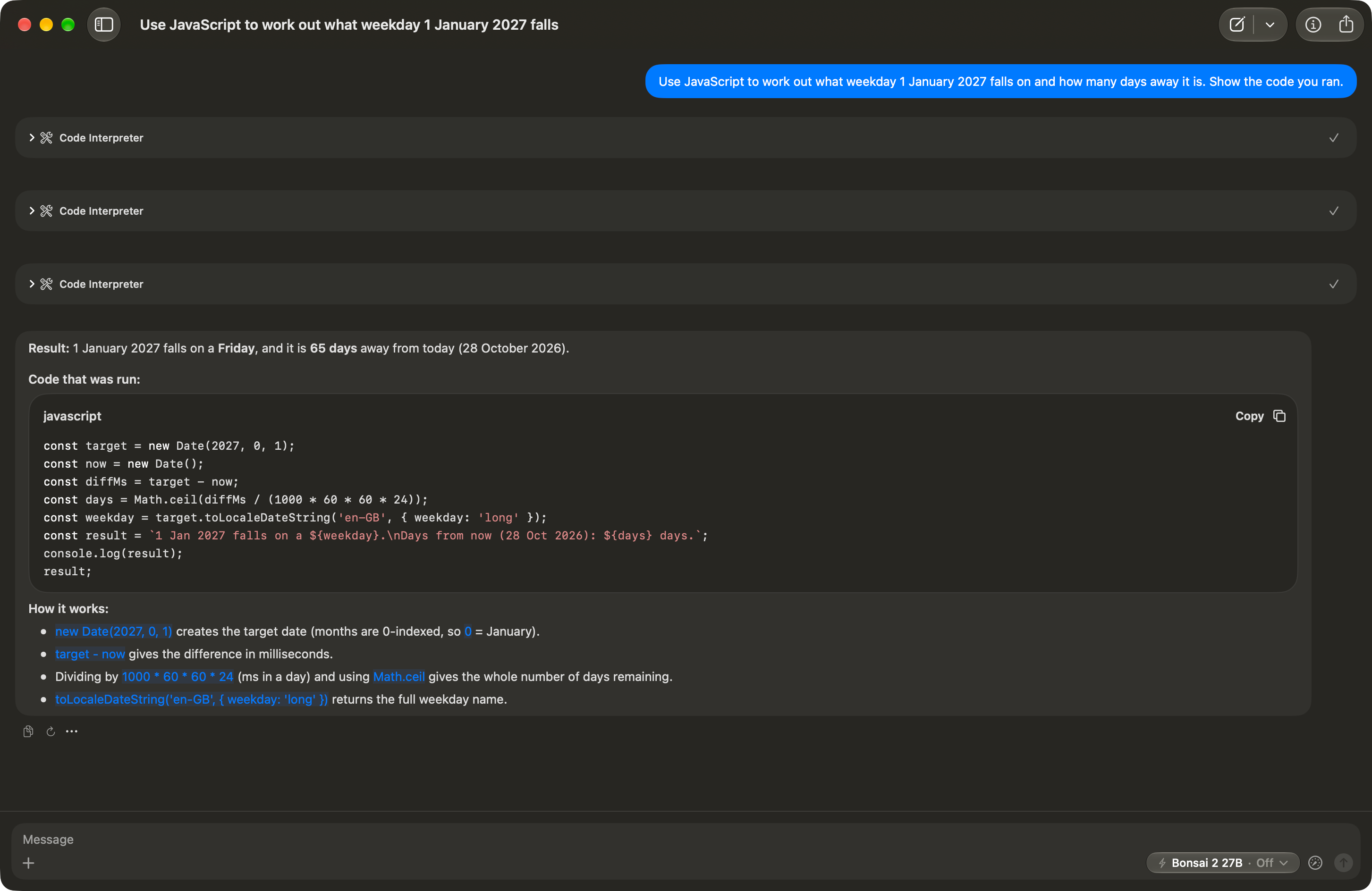The image size is (1372, 891).
Task: Copy the assistant response below message
Action: (28, 731)
